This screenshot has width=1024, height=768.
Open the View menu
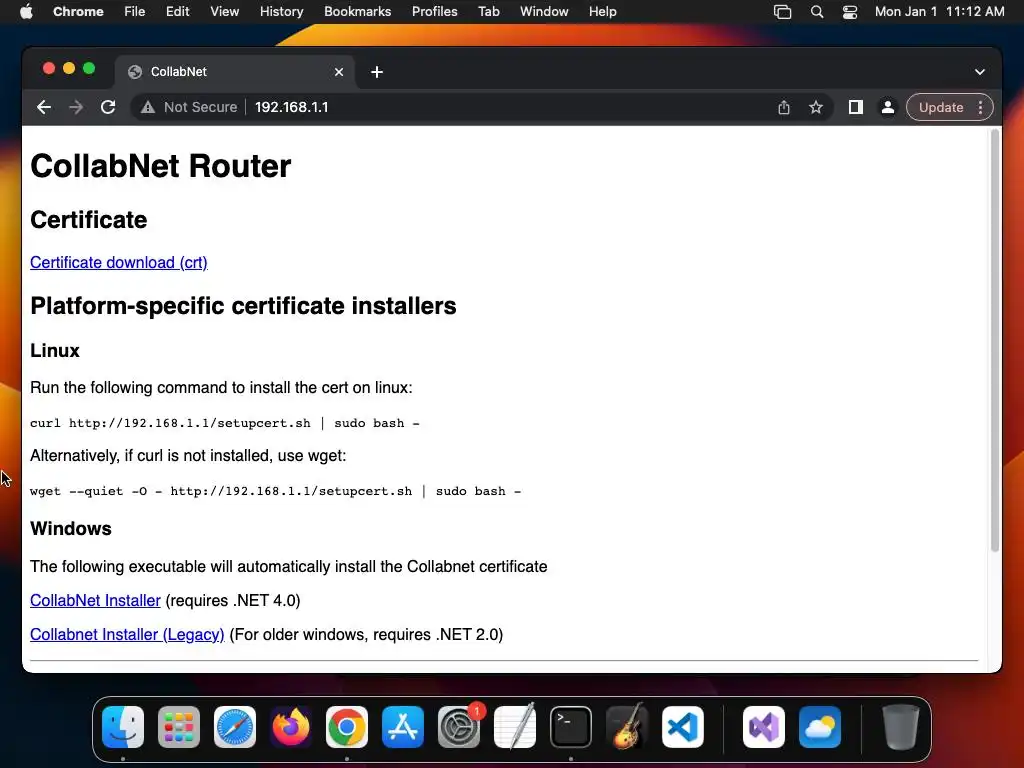224,12
